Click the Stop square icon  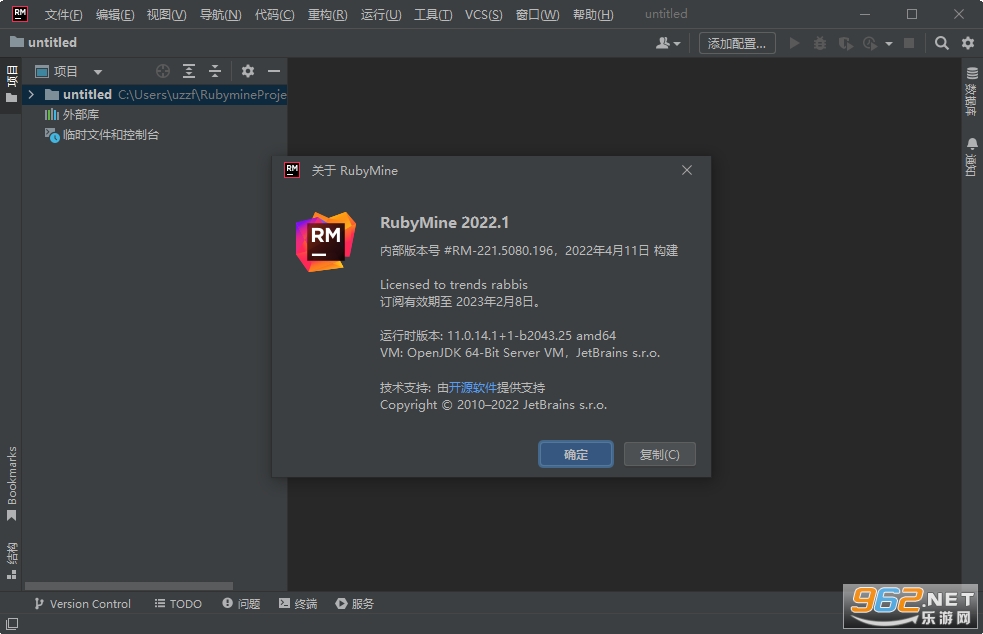coord(908,43)
